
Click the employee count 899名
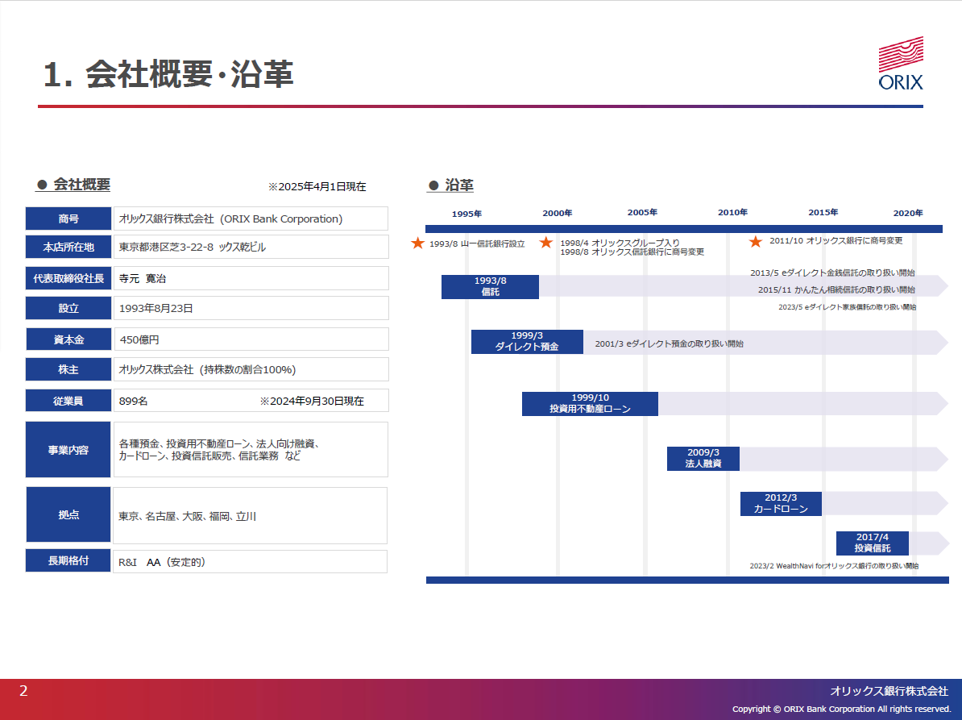tap(133, 401)
